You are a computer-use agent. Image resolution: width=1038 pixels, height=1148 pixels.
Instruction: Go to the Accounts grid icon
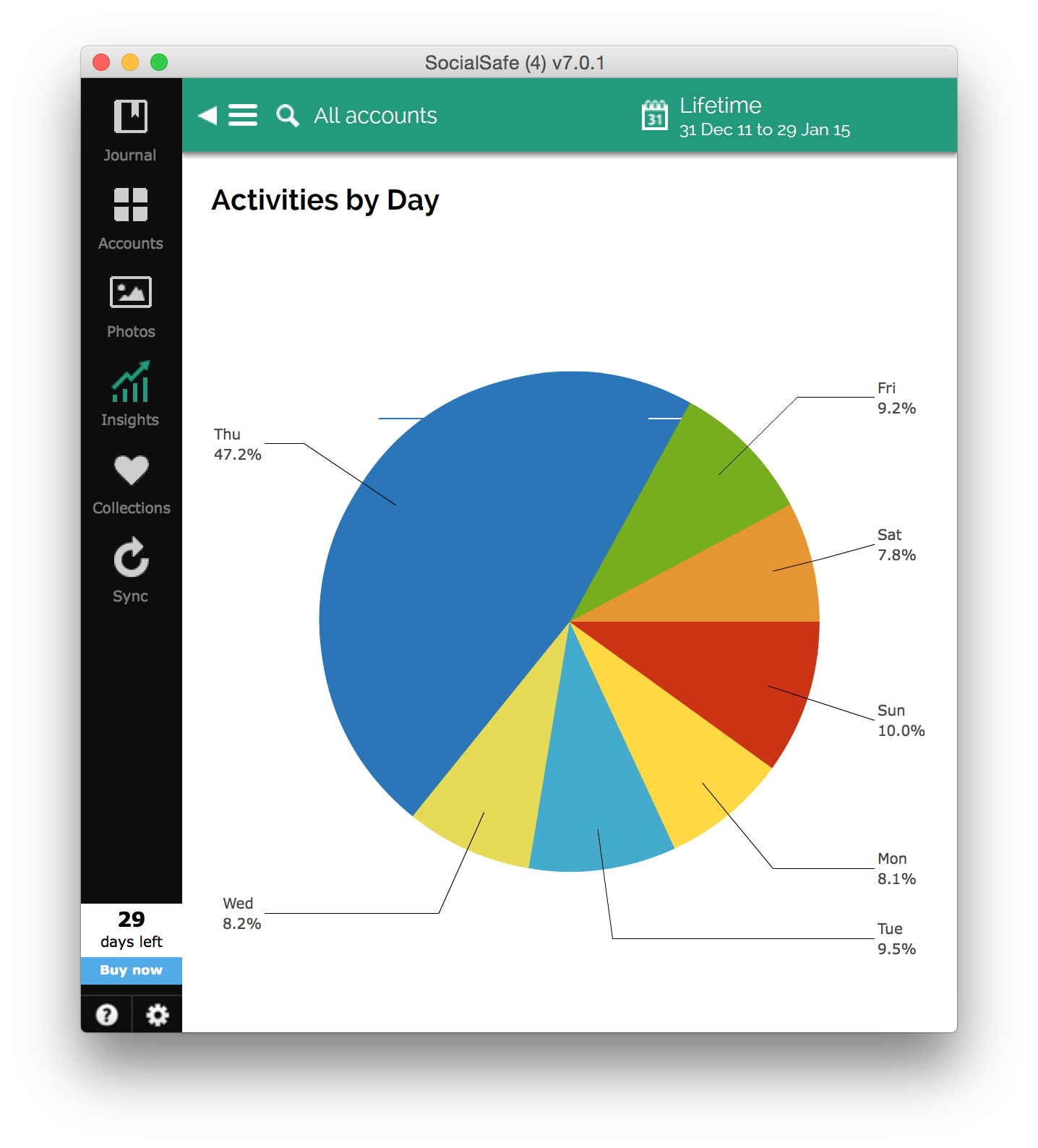coord(131,205)
